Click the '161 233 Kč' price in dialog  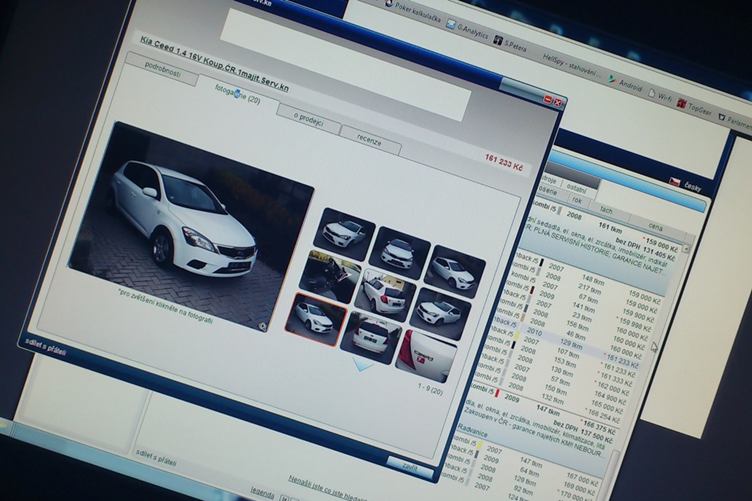(504, 163)
